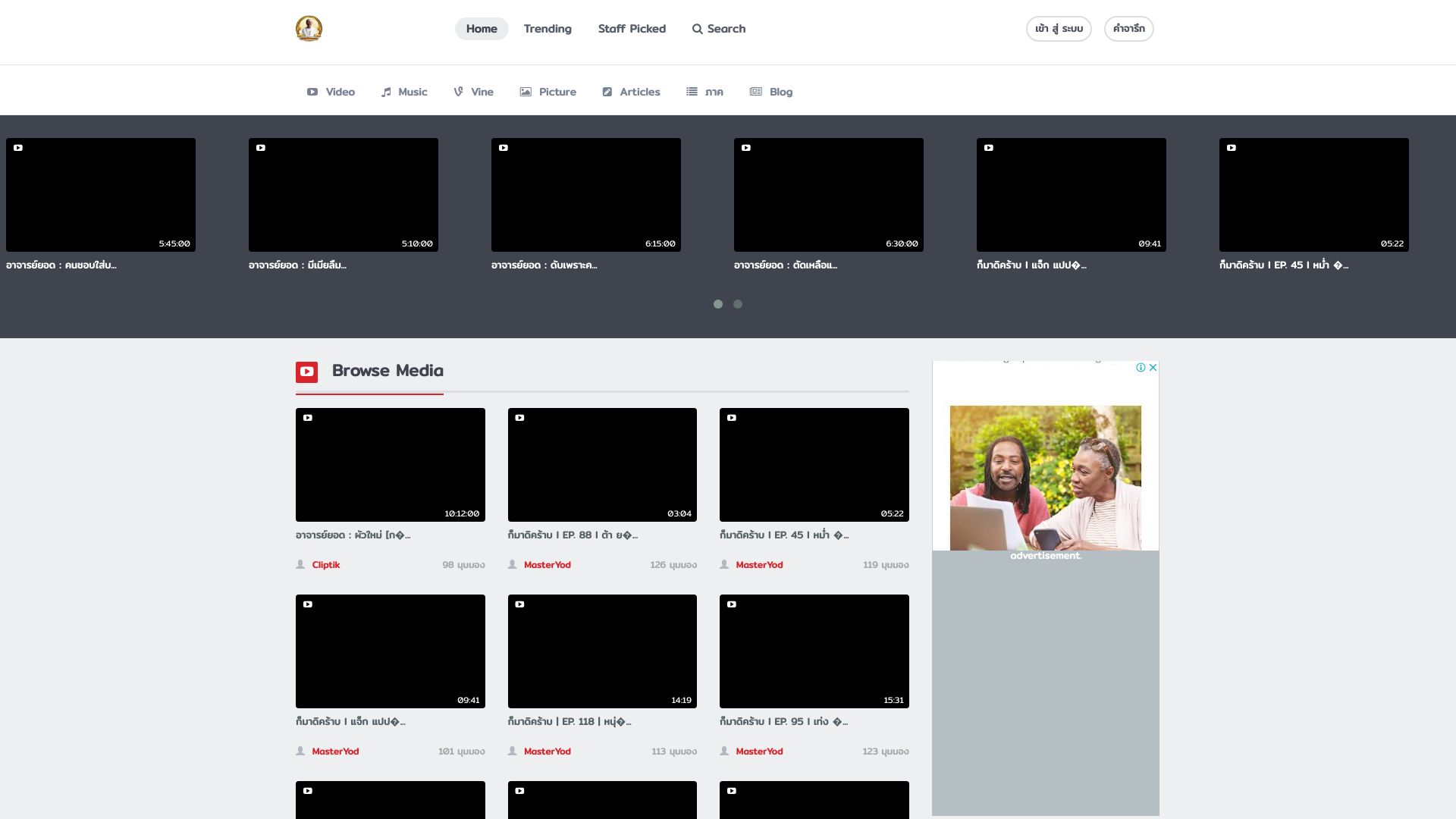Open the Articles category label

click(x=640, y=92)
